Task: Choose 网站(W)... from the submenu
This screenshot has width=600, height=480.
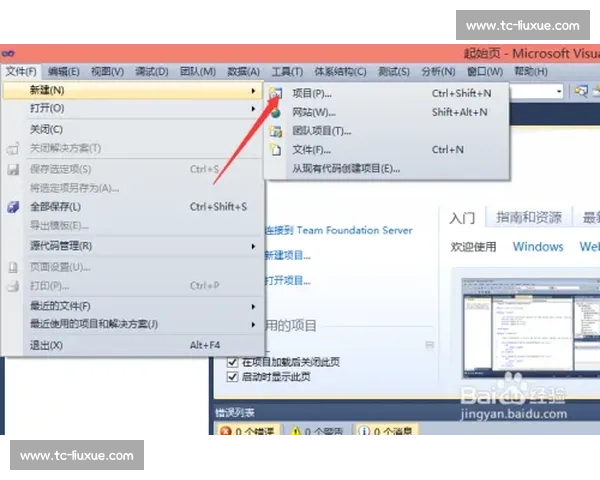Action: tap(386, 112)
